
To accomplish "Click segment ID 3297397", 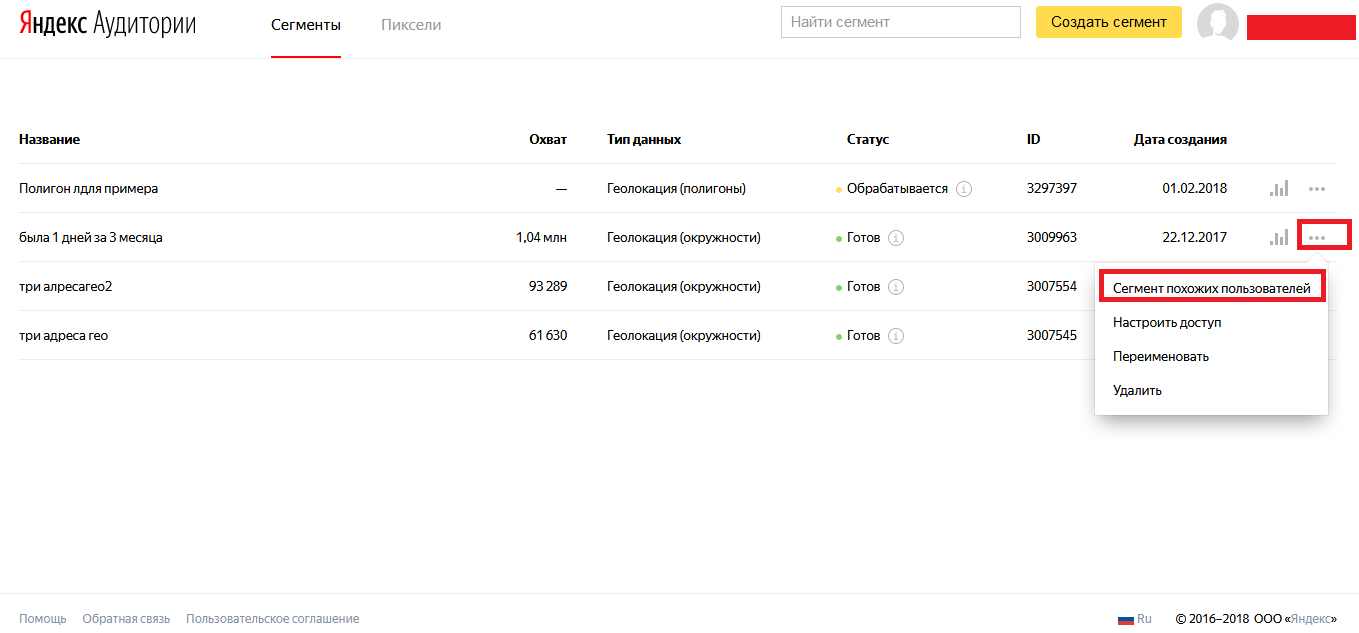I will click(x=1052, y=188).
